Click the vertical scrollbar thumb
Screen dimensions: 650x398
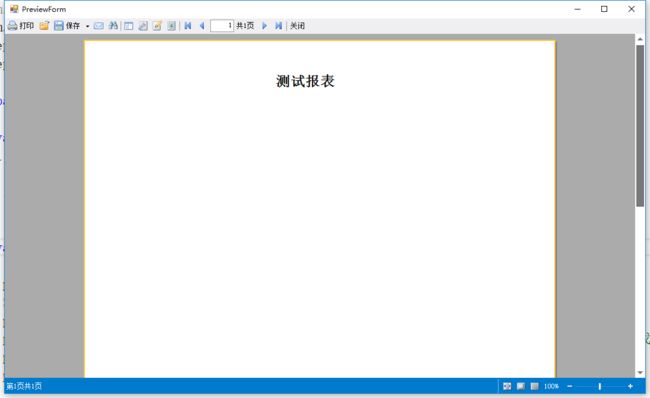tap(640, 126)
